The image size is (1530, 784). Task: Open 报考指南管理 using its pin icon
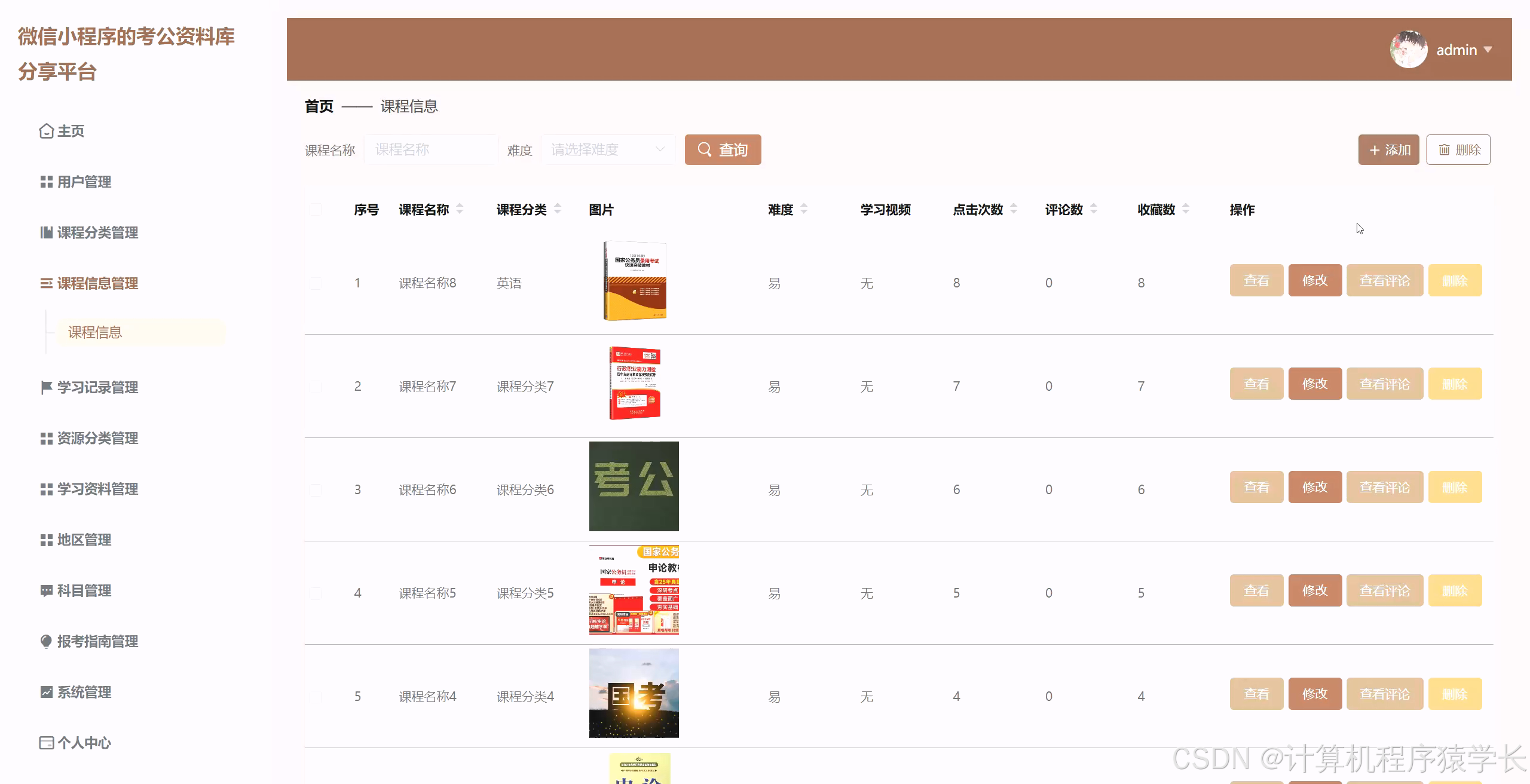point(46,641)
